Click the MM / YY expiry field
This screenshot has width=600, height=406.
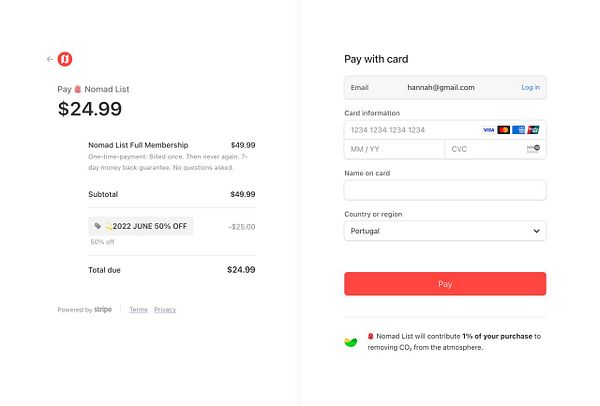[394, 149]
